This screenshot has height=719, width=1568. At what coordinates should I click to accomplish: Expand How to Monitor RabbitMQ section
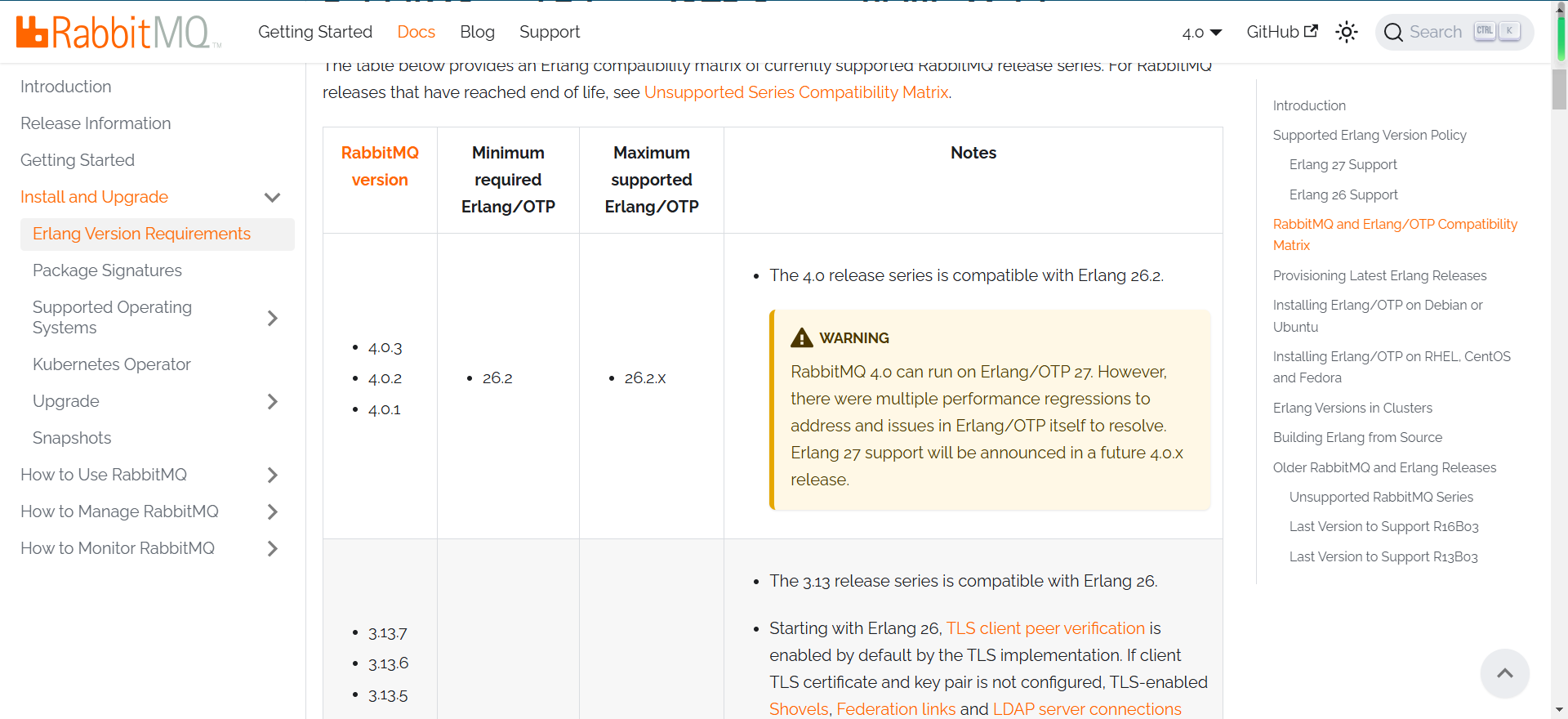click(273, 548)
